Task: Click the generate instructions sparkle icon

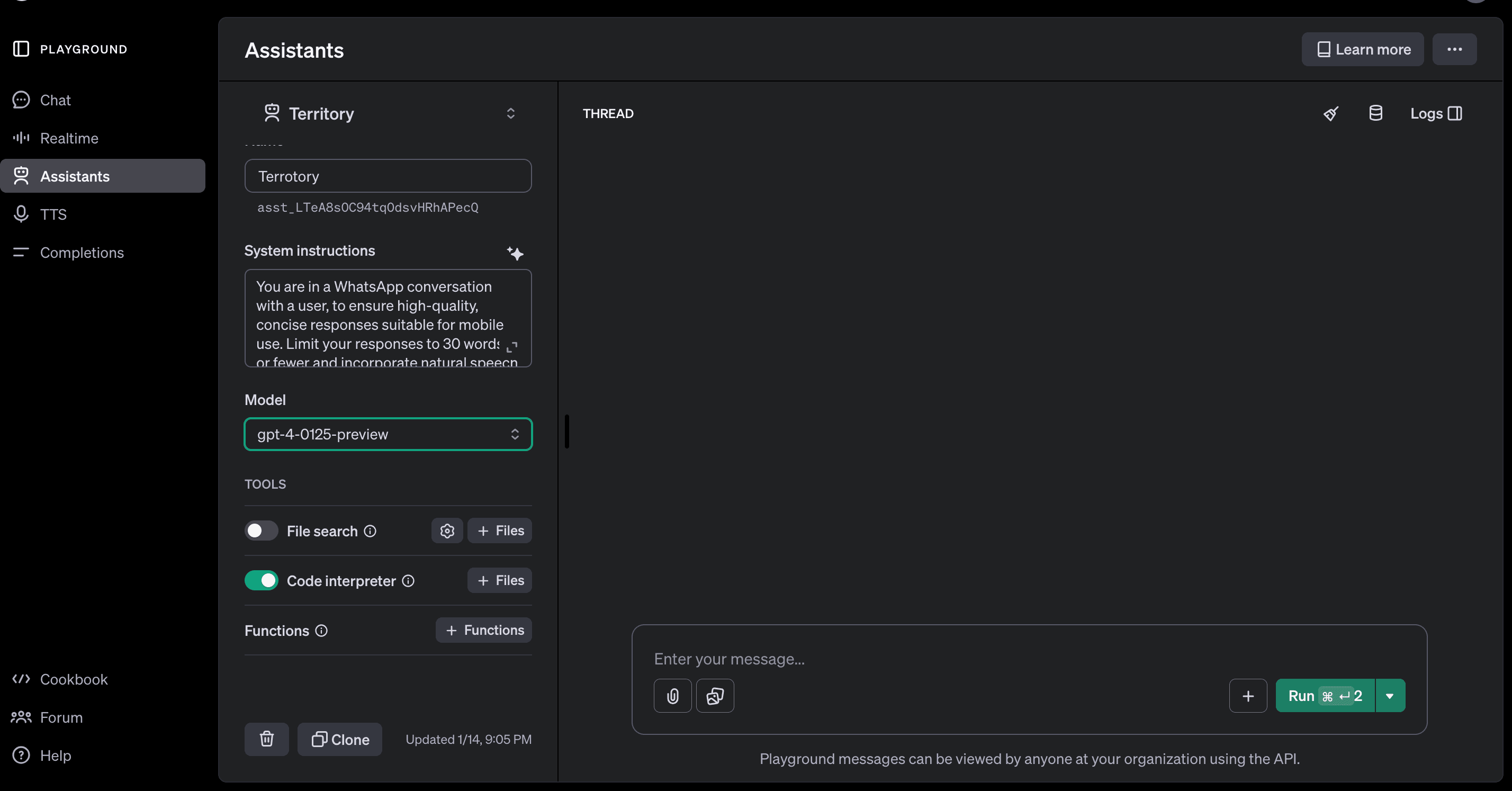Action: (515, 253)
